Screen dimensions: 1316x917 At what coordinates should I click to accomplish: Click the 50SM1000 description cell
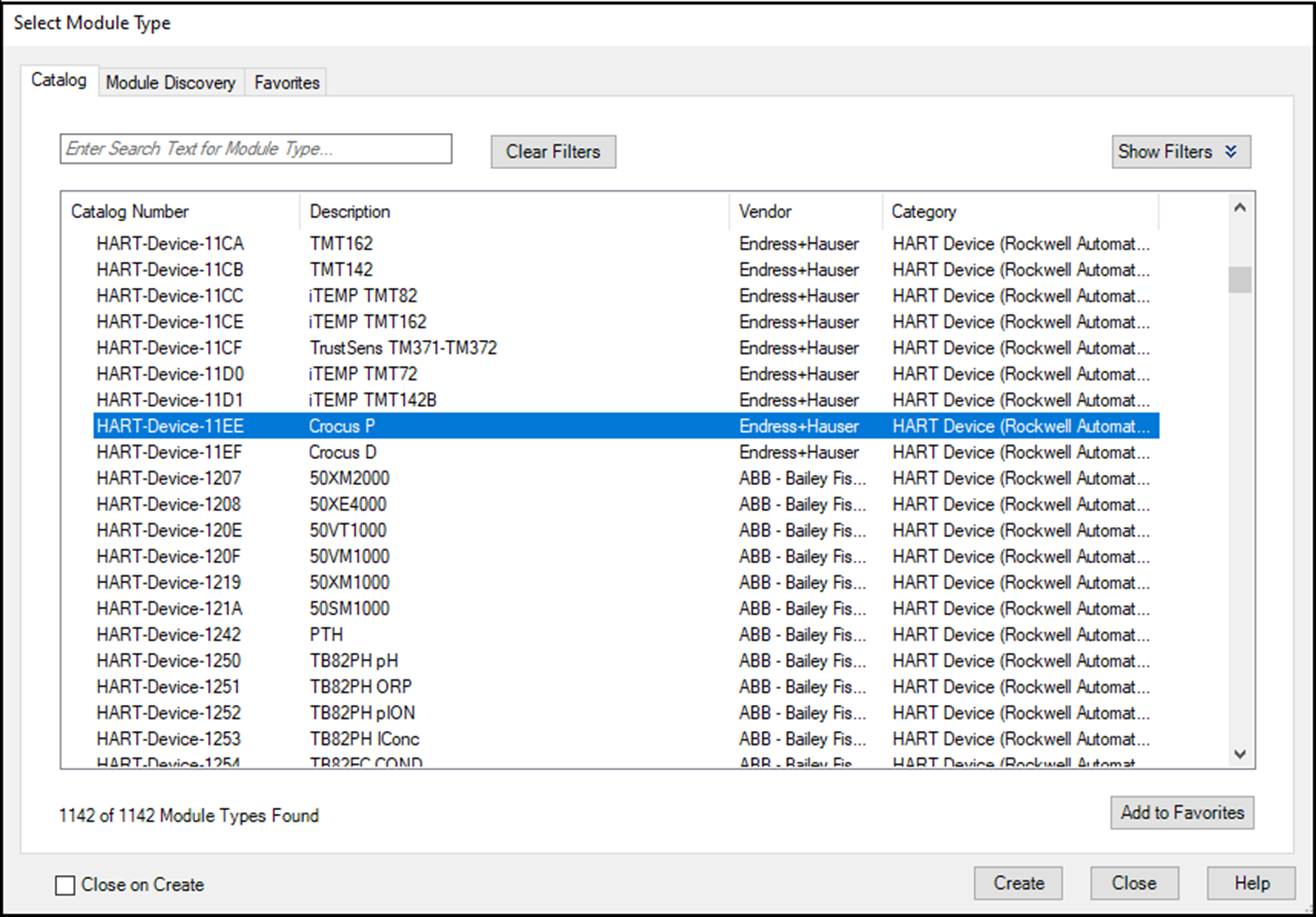[x=349, y=609]
